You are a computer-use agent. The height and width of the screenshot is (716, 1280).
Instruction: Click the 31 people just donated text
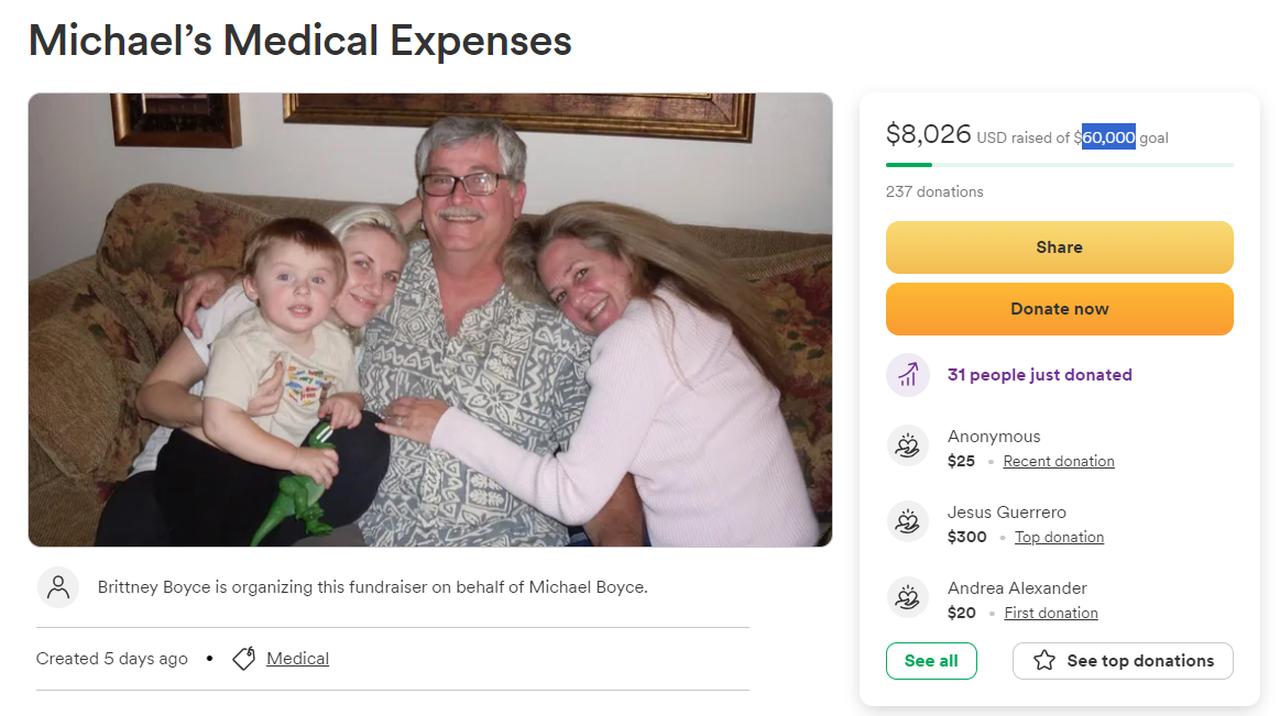point(1039,375)
